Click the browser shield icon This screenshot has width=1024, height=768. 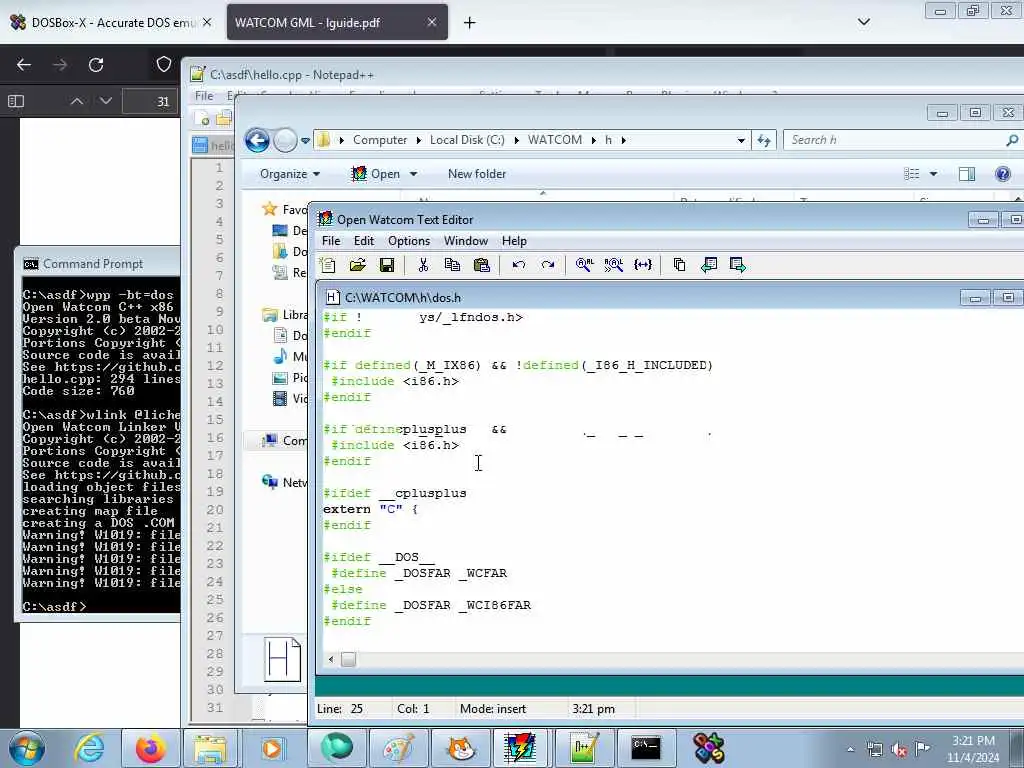pos(164,64)
